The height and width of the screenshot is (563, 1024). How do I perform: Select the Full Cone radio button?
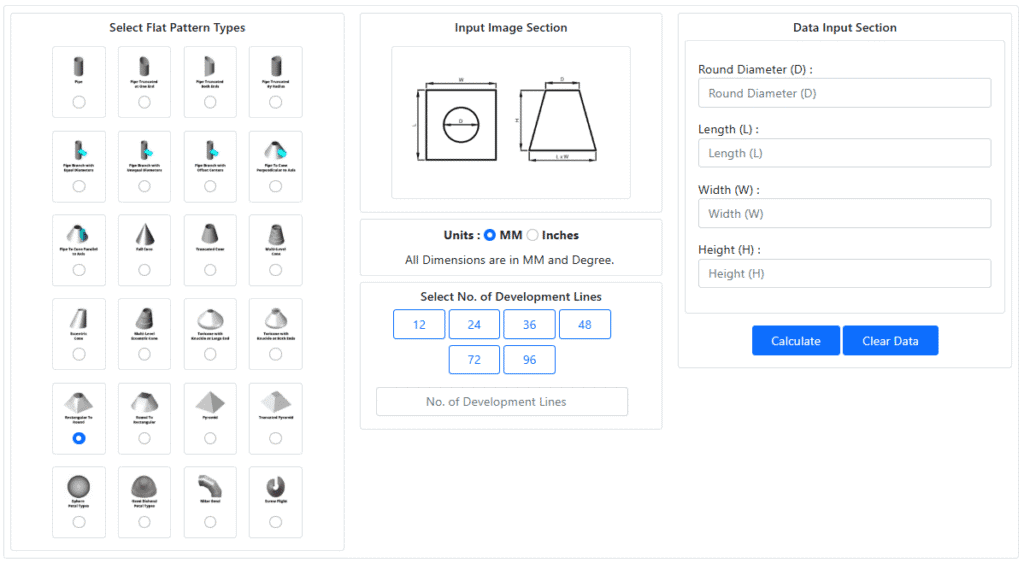click(144, 270)
